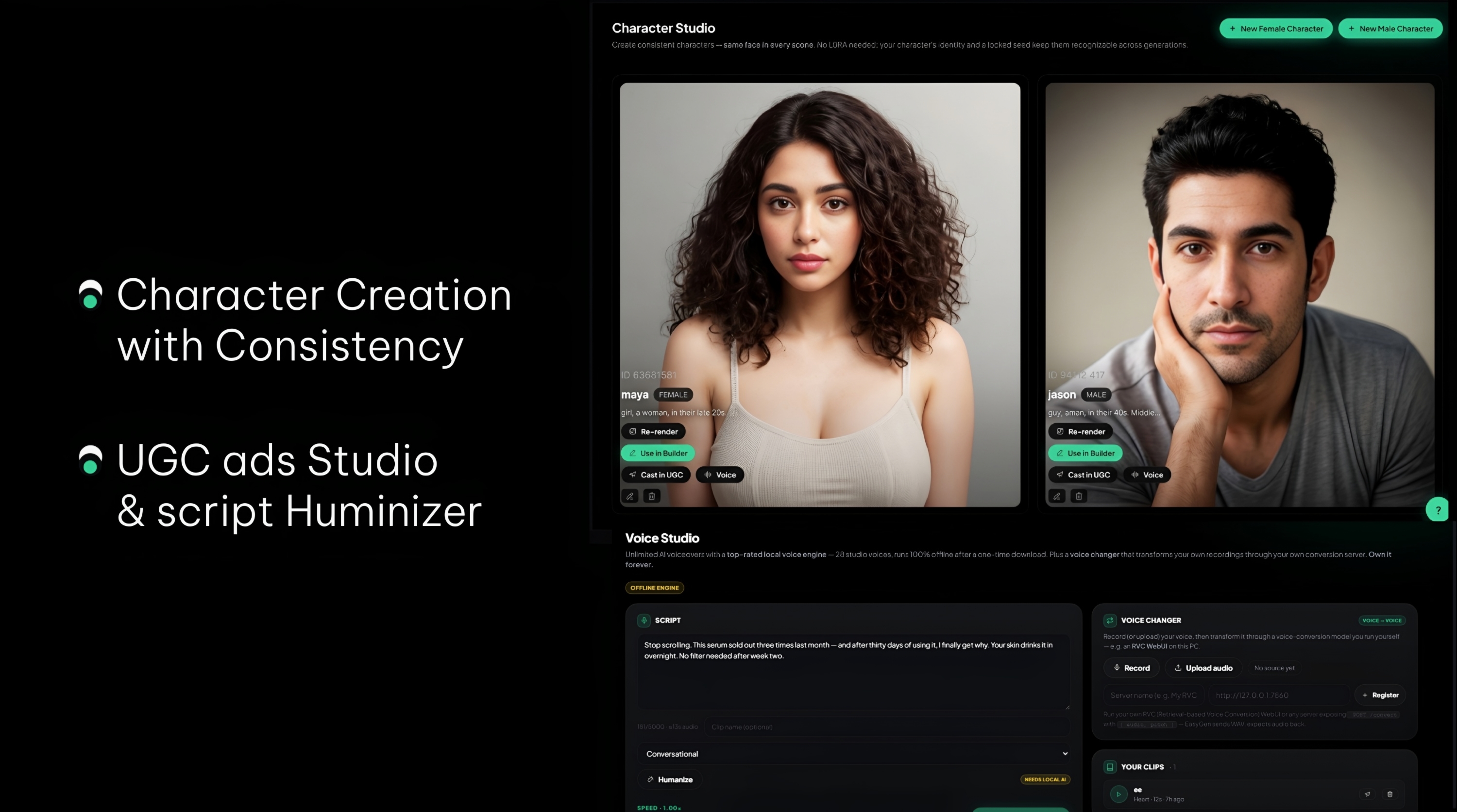This screenshot has height=812, width=1457.
Task: Upload audio for voice changer
Action: pos(1203,668)
